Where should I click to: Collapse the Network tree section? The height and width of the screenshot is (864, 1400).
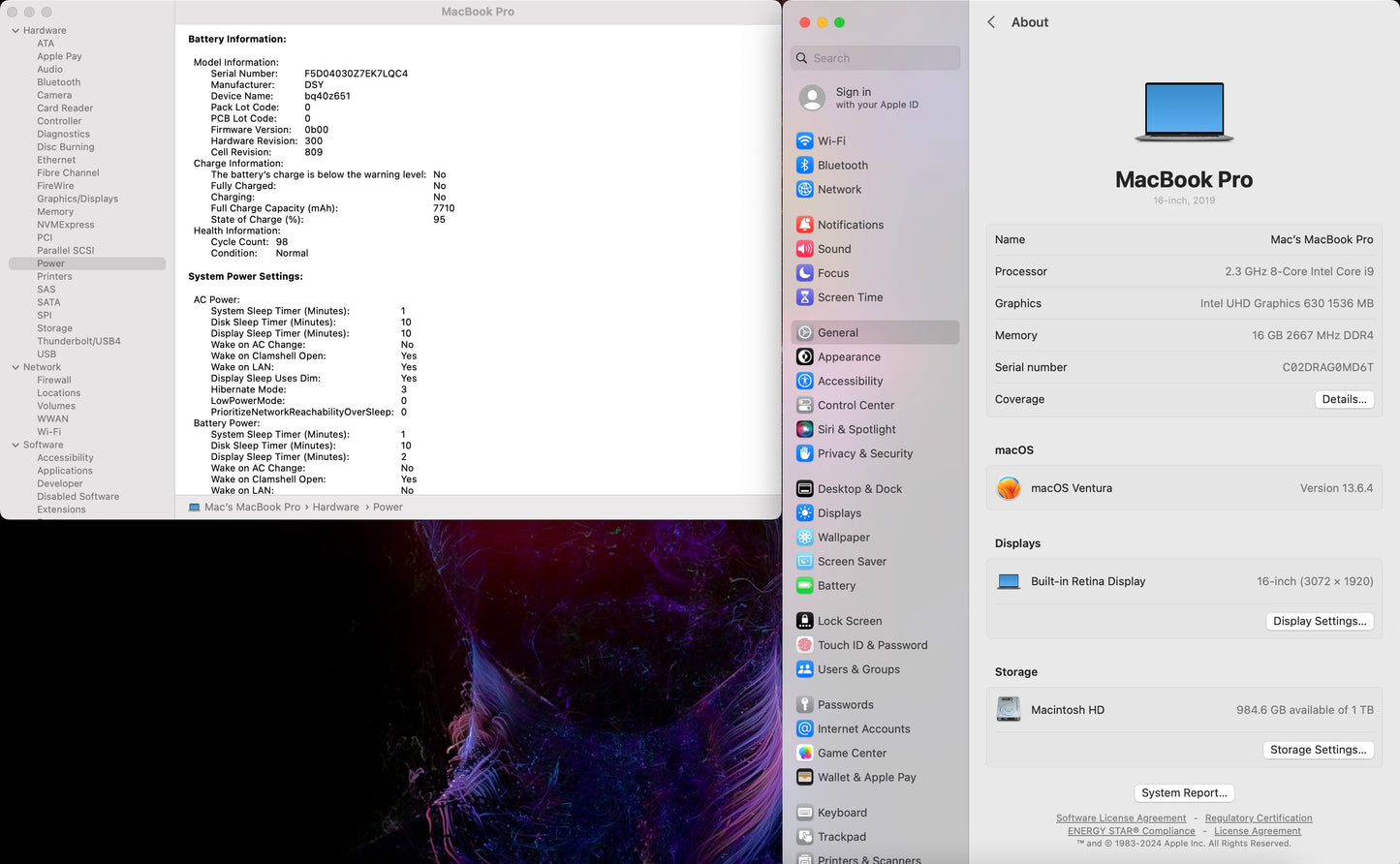pos(16,367)
